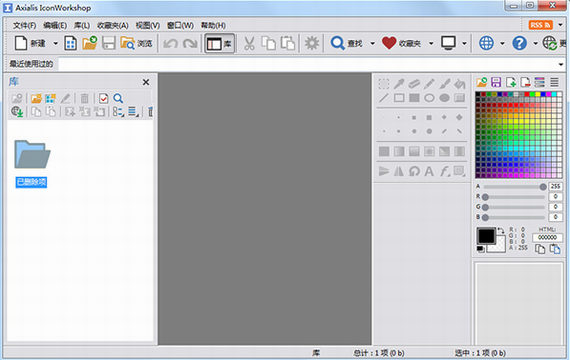Click the HTML color code field 000000
Screen dimensions: 570x360
pyautogui.click(x=547, y=237)
